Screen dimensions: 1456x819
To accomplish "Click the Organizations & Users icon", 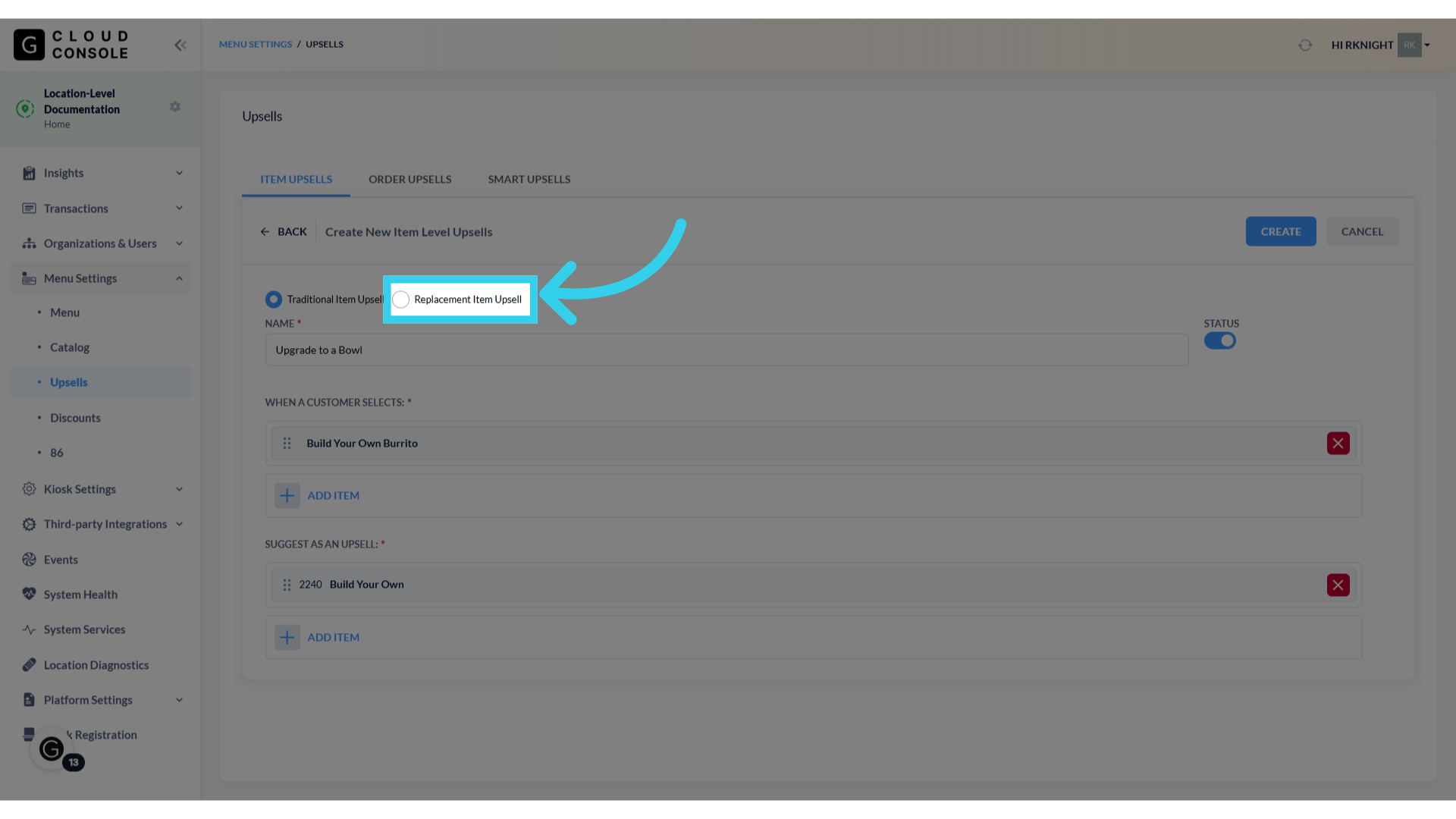I will tap(29, 243).
